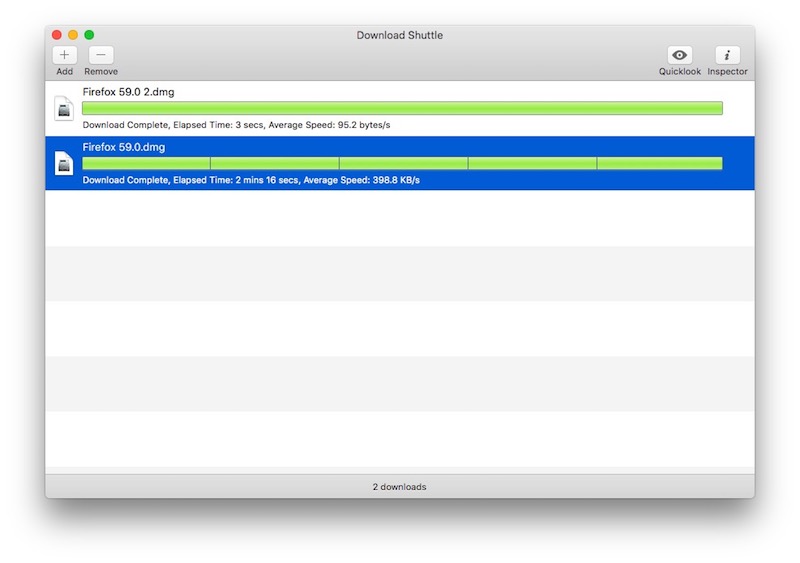Click the Add label in toolbar

click(64, 71)
